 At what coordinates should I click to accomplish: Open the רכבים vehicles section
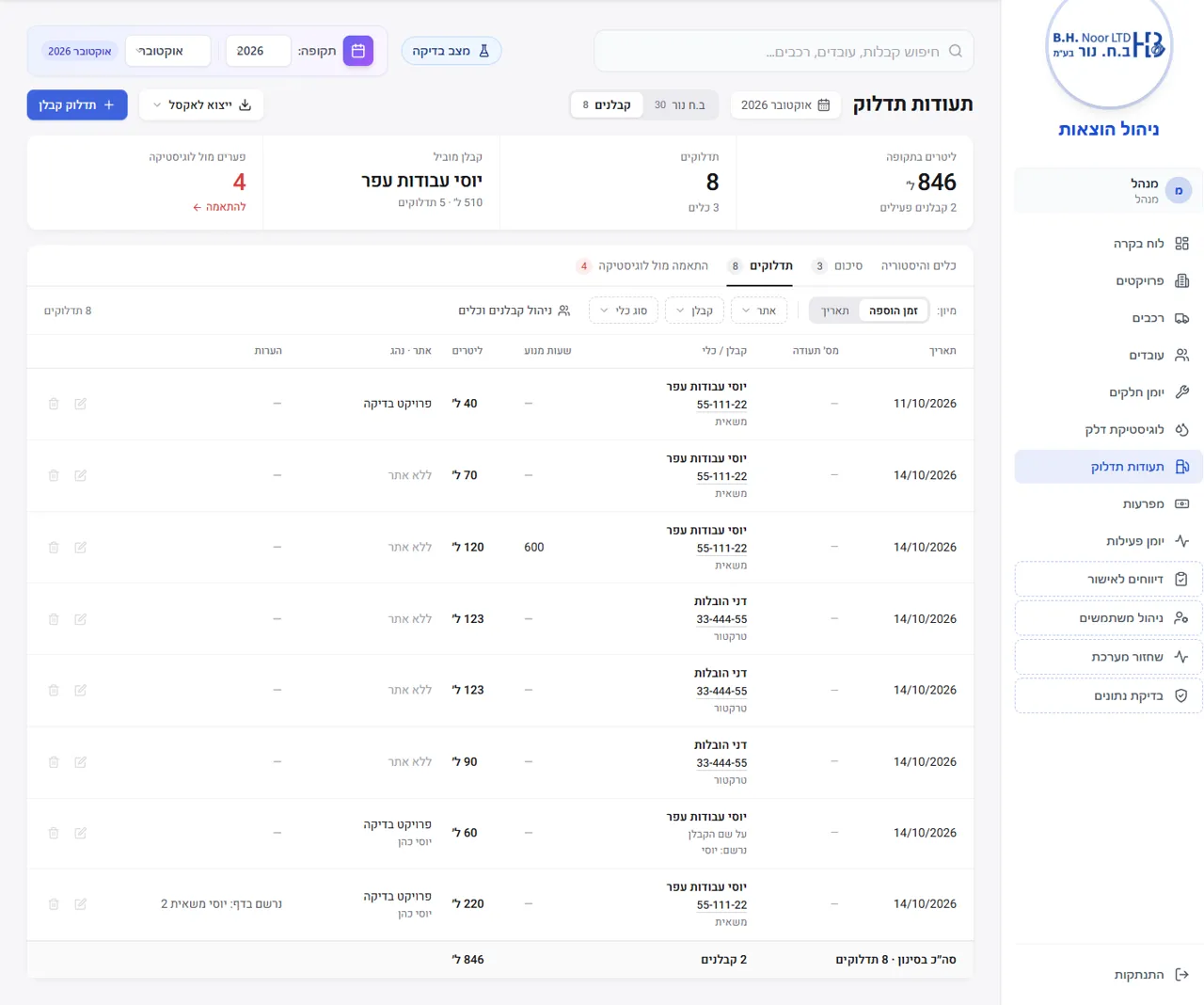click(1108, 318)
